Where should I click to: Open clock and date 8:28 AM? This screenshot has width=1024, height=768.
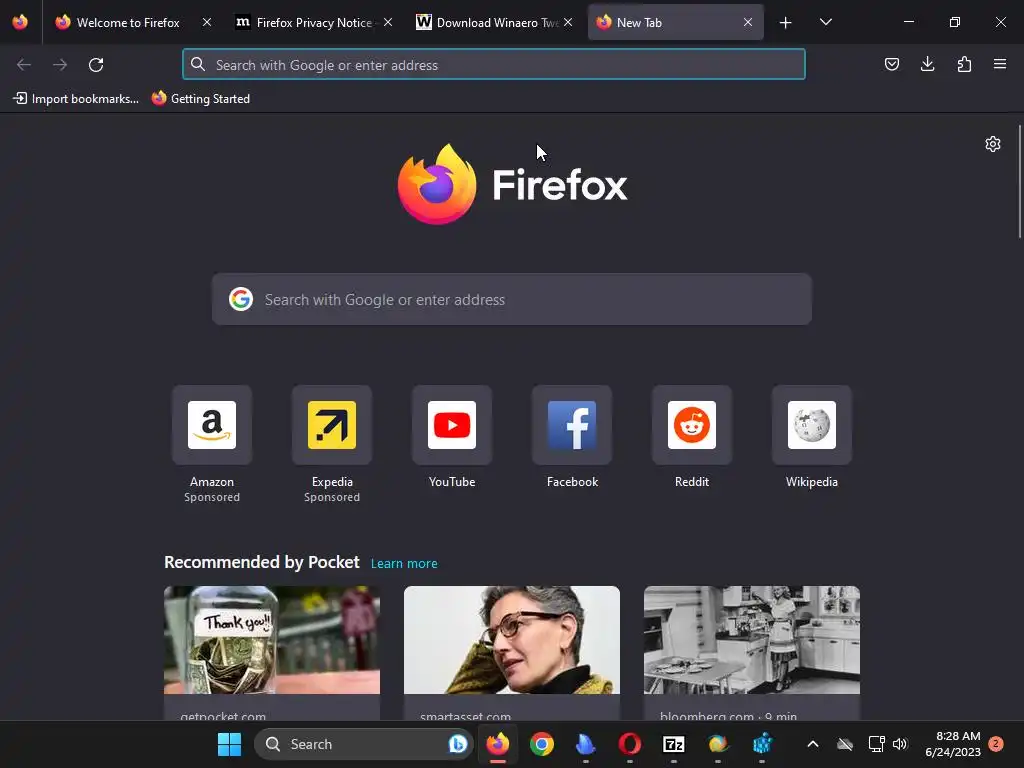pos(953,744)
